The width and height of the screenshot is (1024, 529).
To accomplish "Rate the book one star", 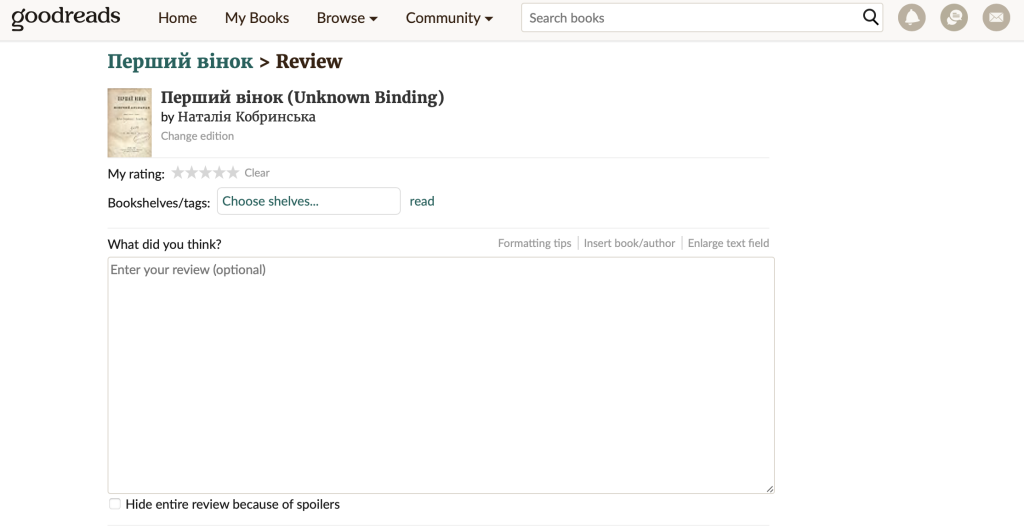I will (178, 173).
